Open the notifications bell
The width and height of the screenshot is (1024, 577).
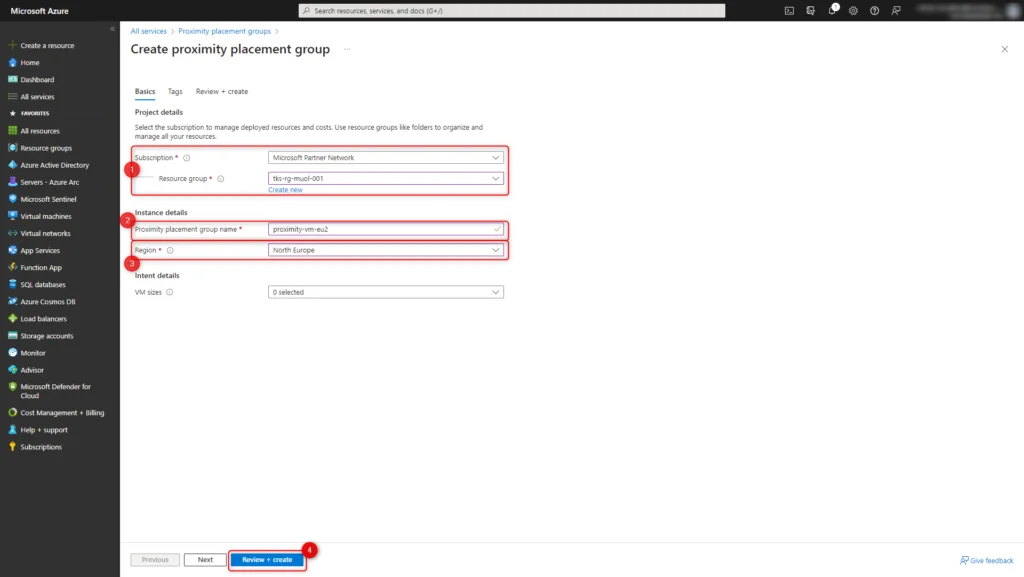(830, 9)
